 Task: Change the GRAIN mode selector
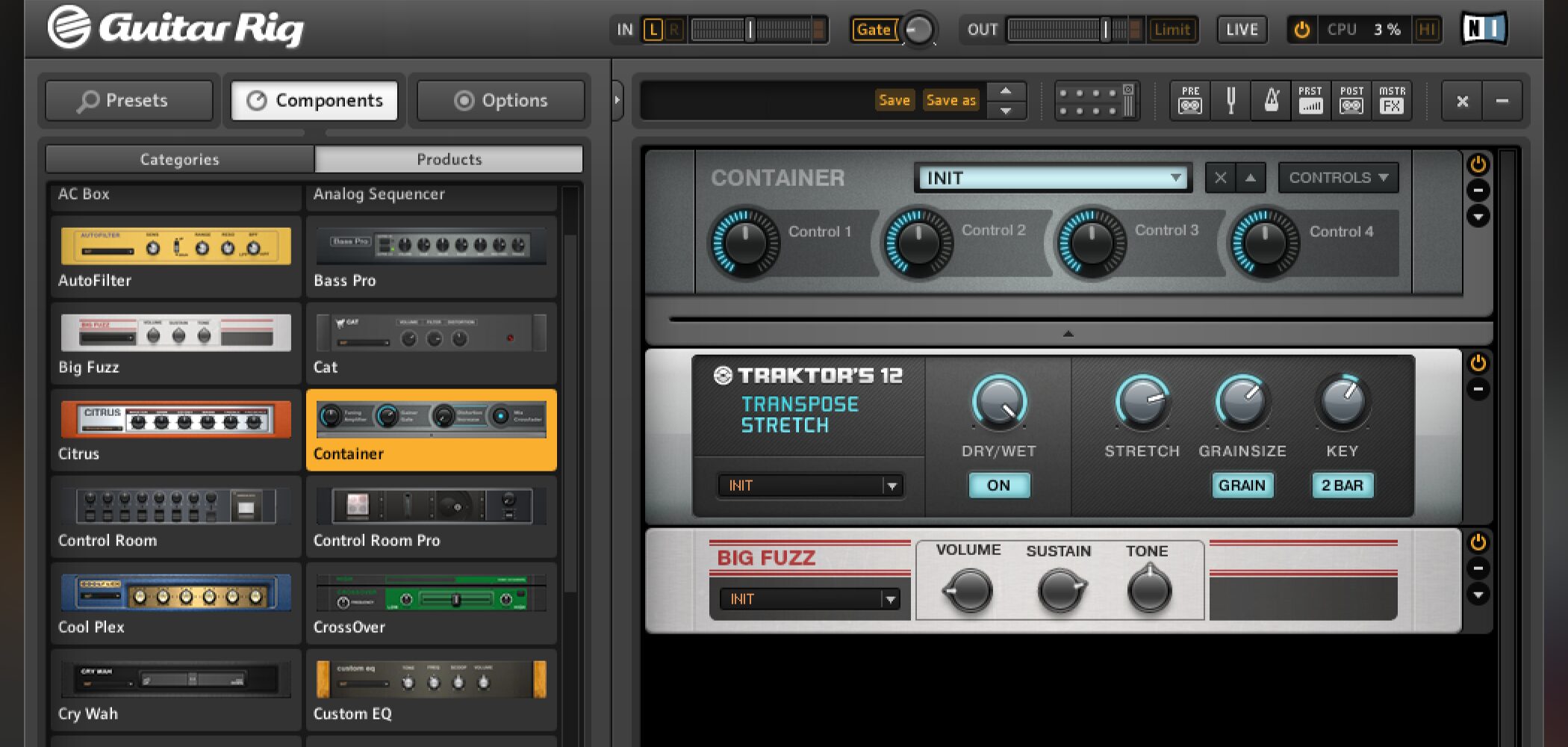[1242, 486]
